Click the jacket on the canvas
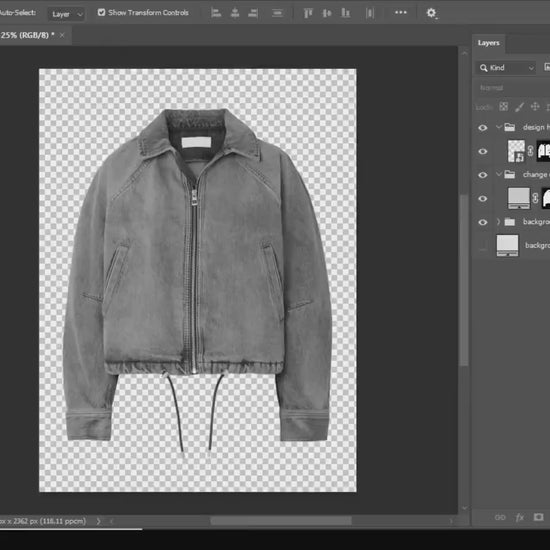 pos(197,274)
